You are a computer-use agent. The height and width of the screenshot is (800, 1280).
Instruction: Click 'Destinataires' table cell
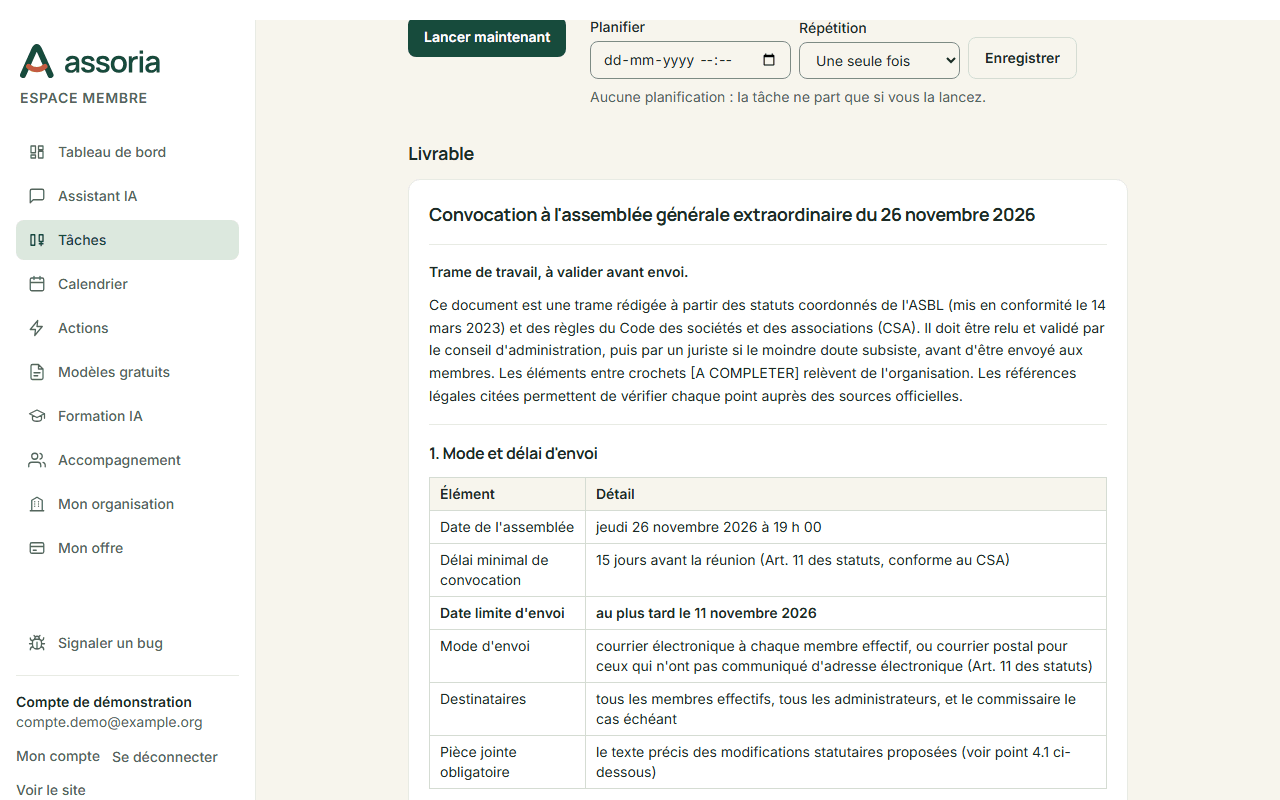[x=507, y=709]
